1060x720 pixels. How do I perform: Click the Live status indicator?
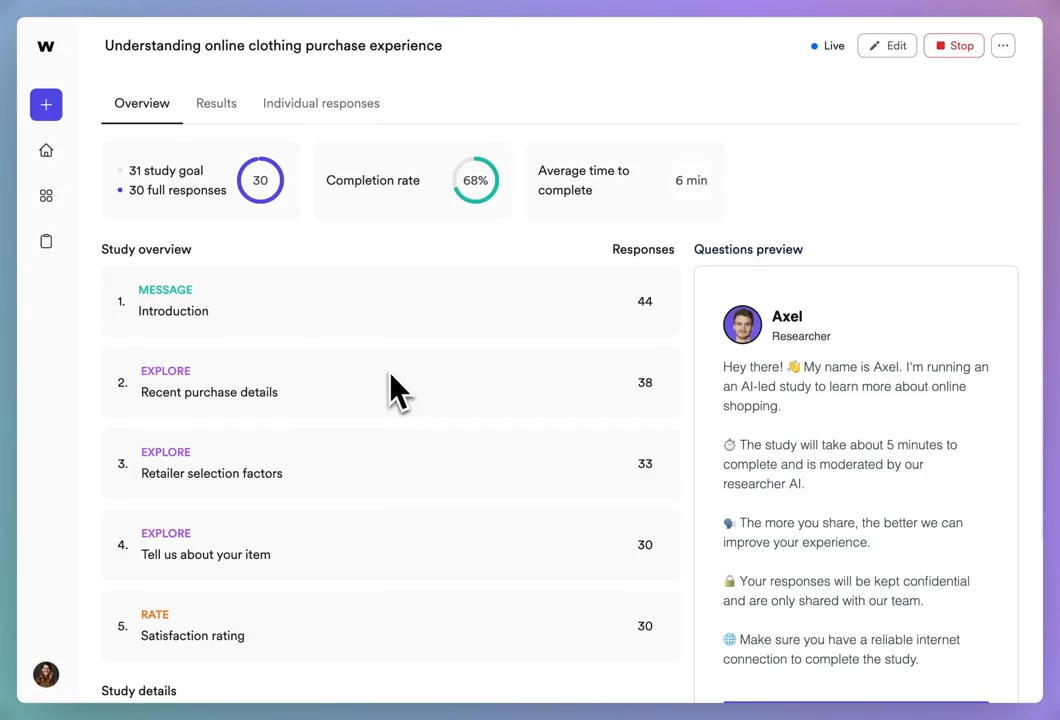click(828, 46)
